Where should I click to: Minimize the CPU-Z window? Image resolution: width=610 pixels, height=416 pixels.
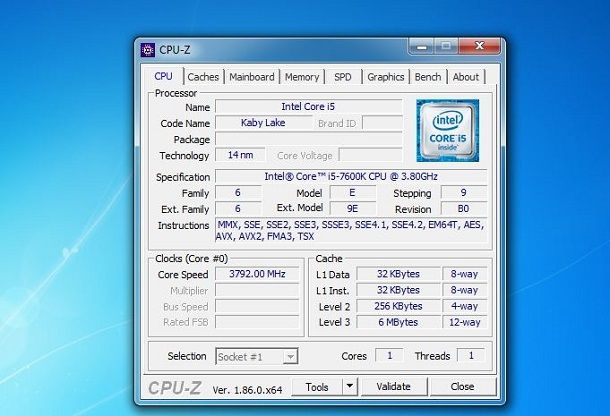421,47
